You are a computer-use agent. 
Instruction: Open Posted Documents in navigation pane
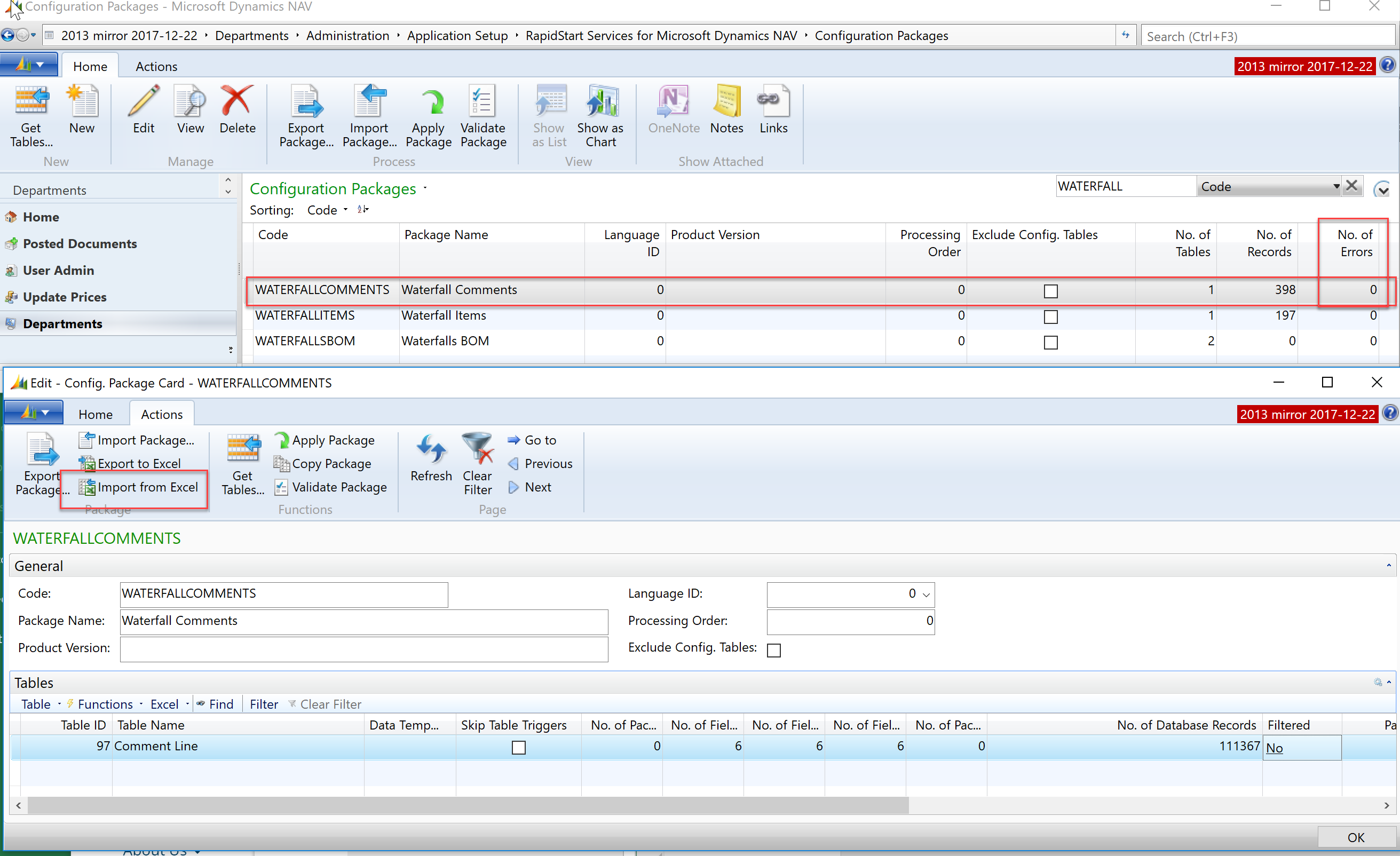click(80, 244)
